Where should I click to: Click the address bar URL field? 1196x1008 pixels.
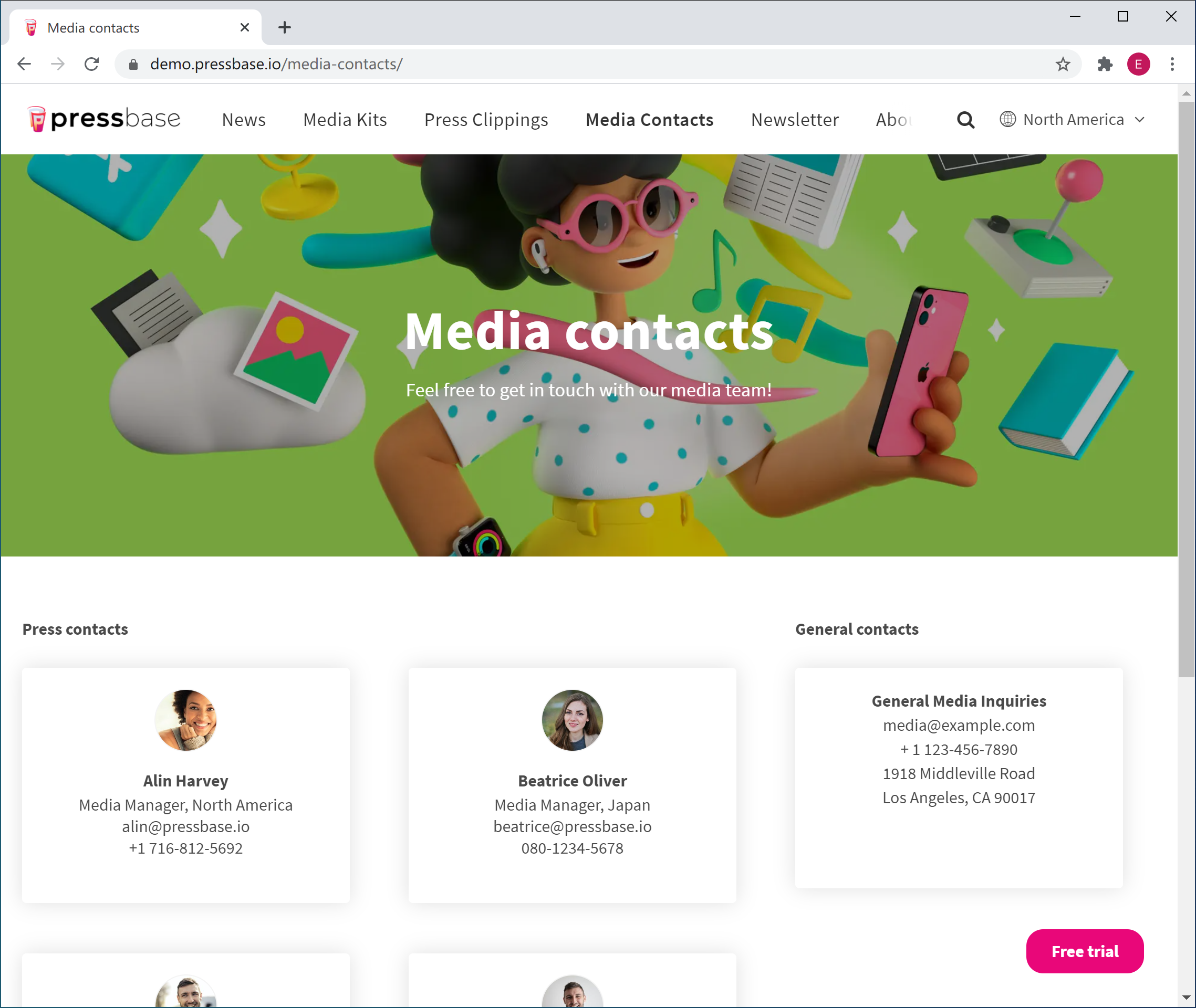click(595, 64)
